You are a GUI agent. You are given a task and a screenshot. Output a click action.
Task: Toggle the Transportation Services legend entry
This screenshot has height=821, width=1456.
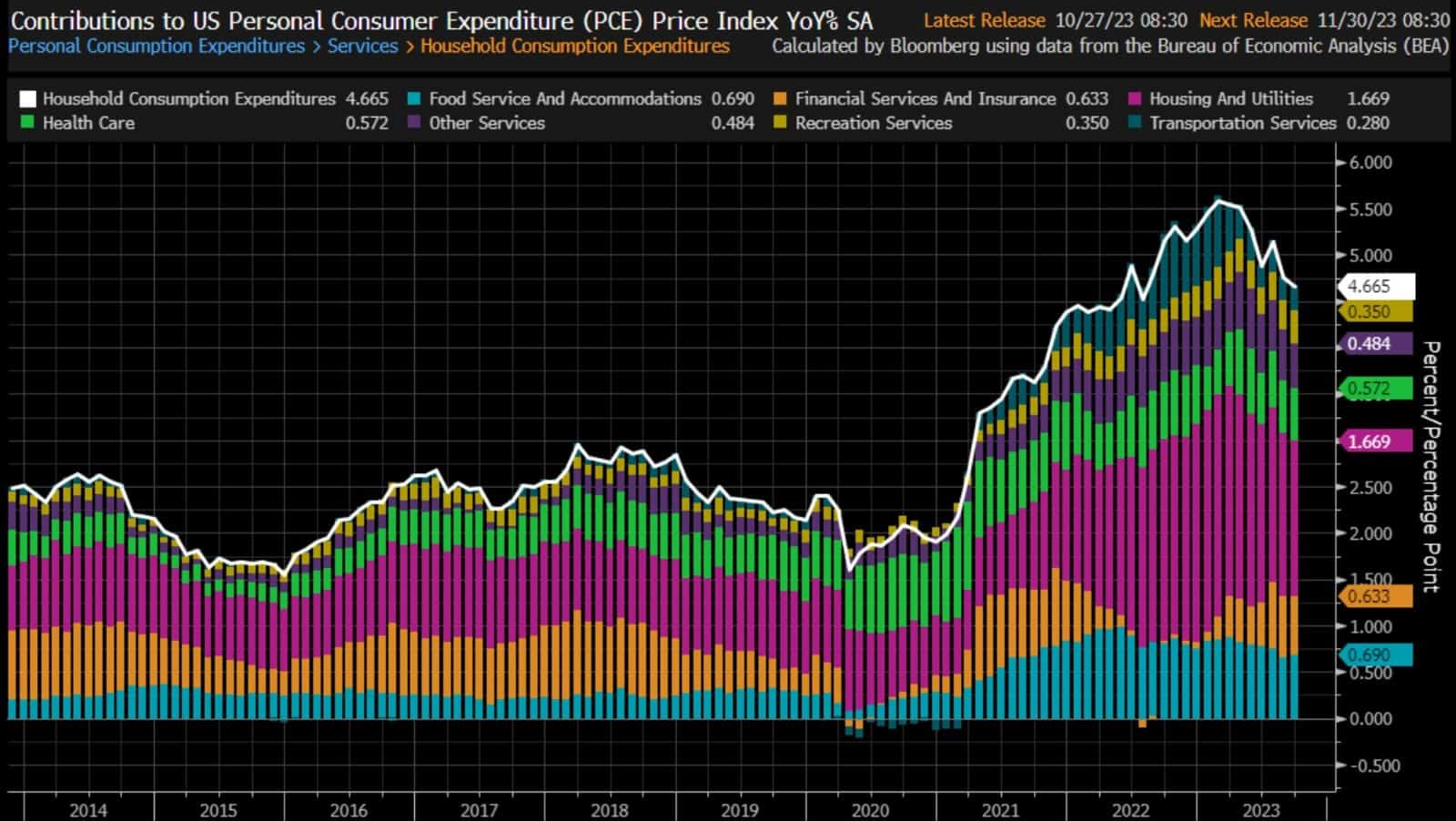coord(1242,123)
